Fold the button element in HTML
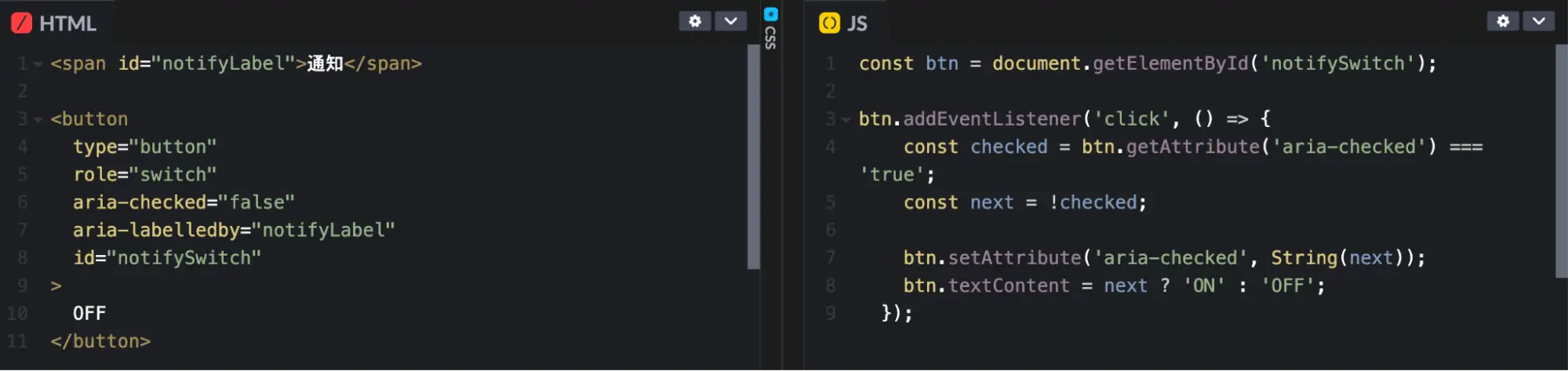Viewport: 1568px width, 371px height. [x=38, y=120]
